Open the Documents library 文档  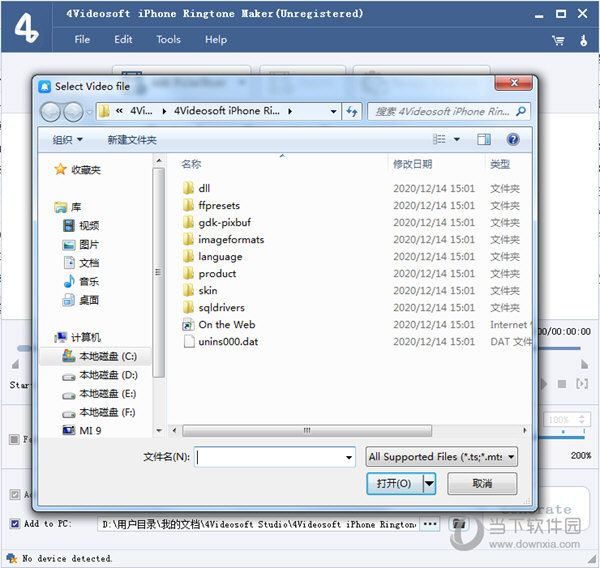point(81,263)
